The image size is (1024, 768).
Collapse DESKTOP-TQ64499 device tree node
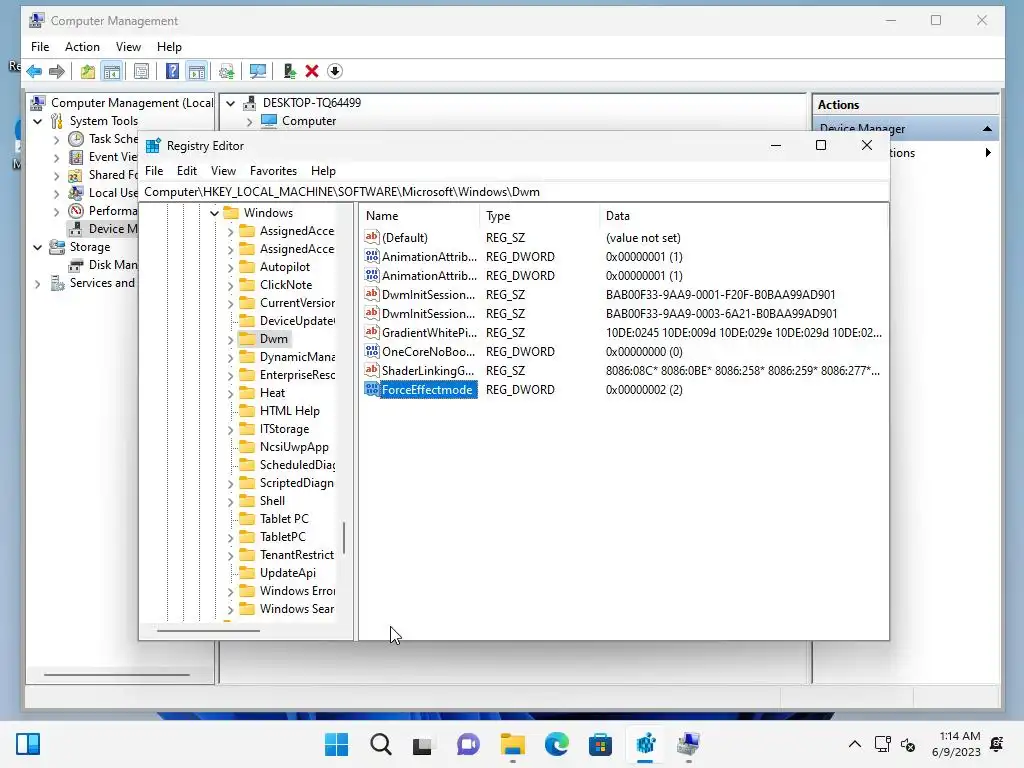click(231, 103)
